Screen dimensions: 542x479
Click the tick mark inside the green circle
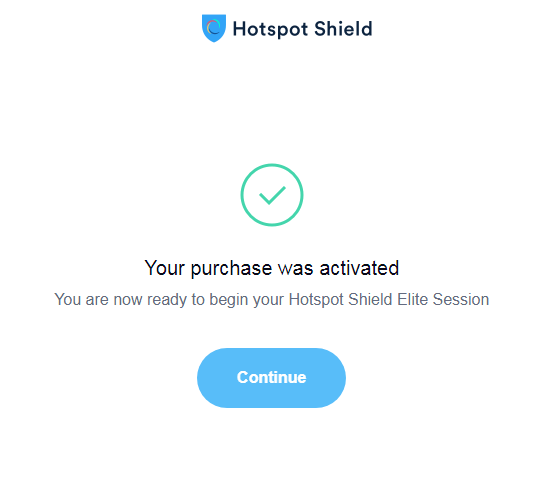coord(272,196)
